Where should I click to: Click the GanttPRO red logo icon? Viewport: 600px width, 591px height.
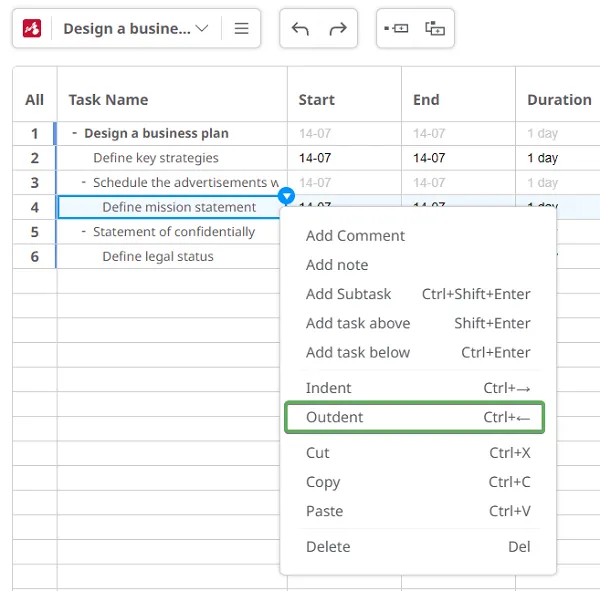coord(32,29)
